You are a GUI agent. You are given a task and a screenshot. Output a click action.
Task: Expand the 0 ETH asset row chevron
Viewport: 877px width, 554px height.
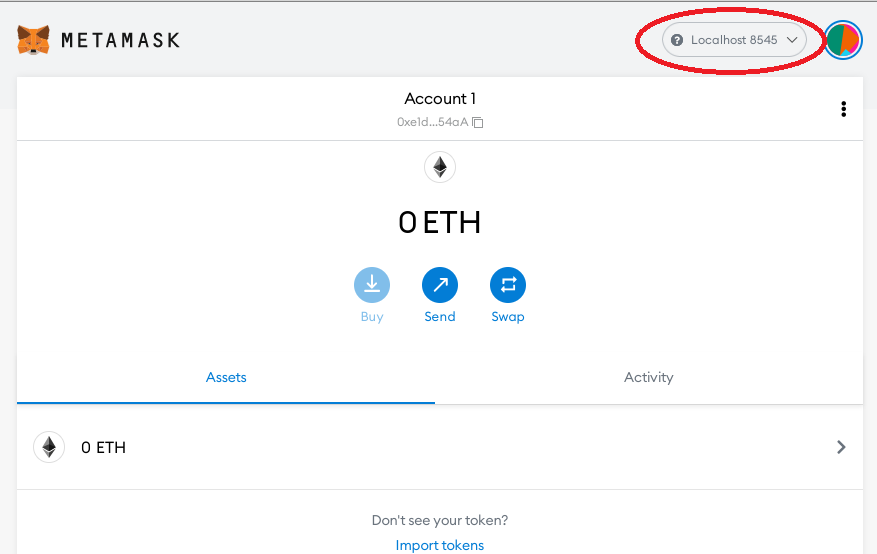pyautogui.click(x=841, y=447)
